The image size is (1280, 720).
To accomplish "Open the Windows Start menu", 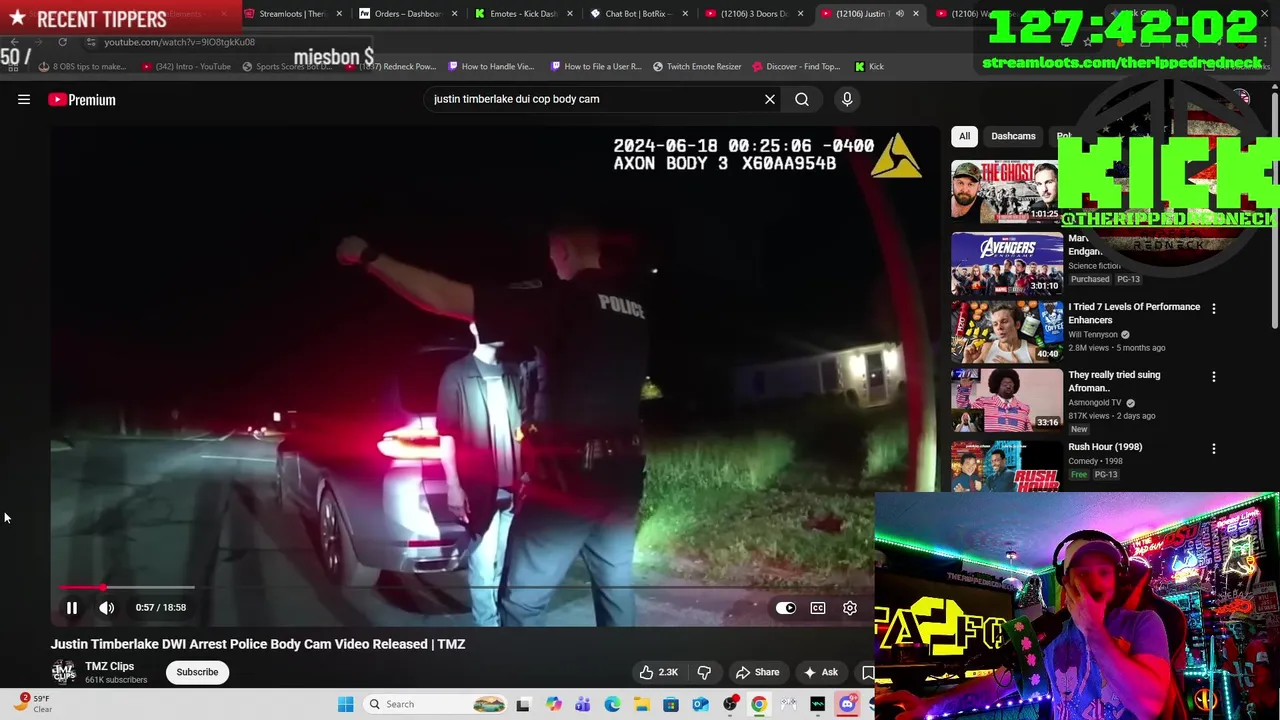I will 346,704.
